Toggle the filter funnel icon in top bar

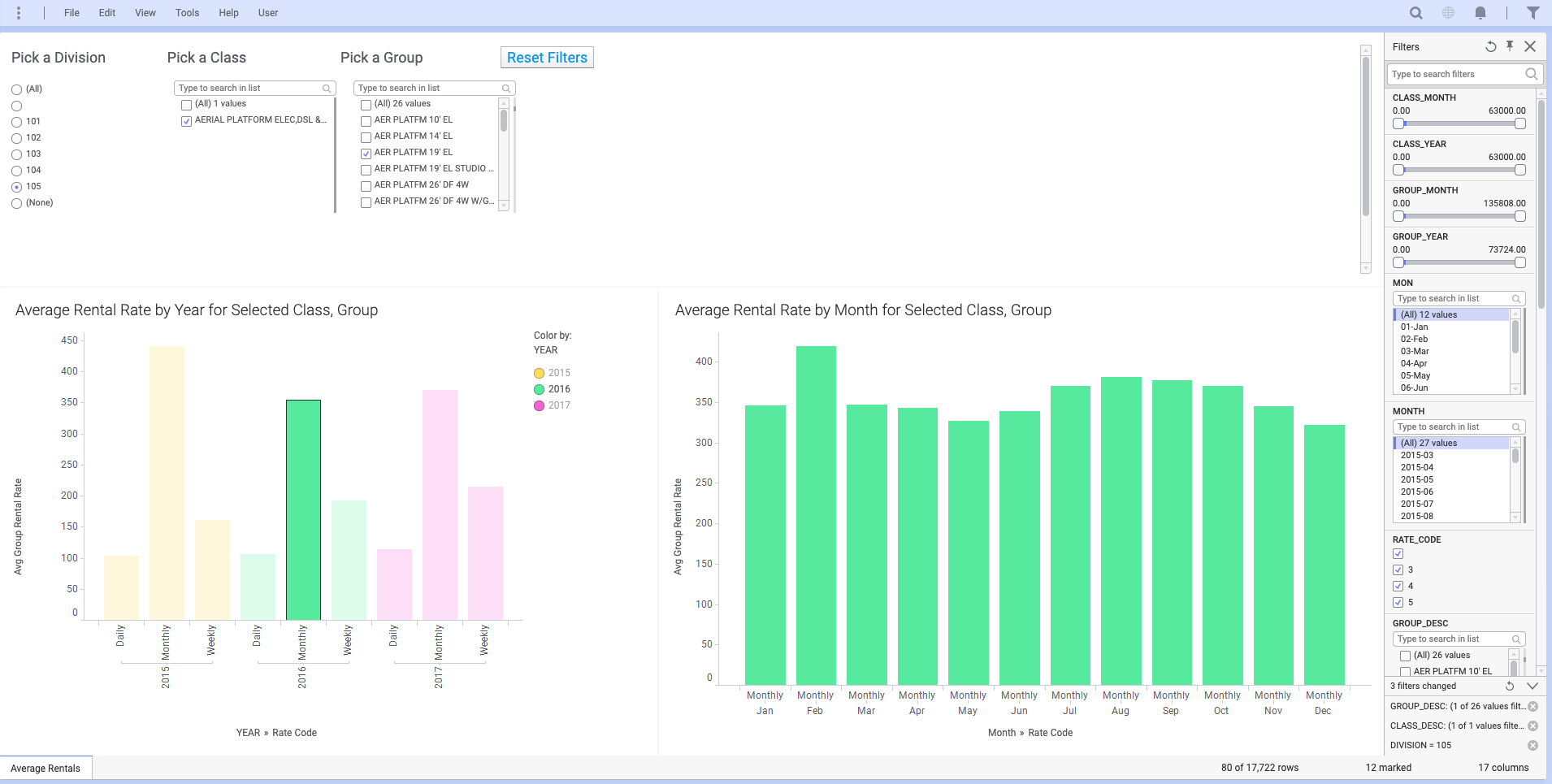(x=1532, y=13)
